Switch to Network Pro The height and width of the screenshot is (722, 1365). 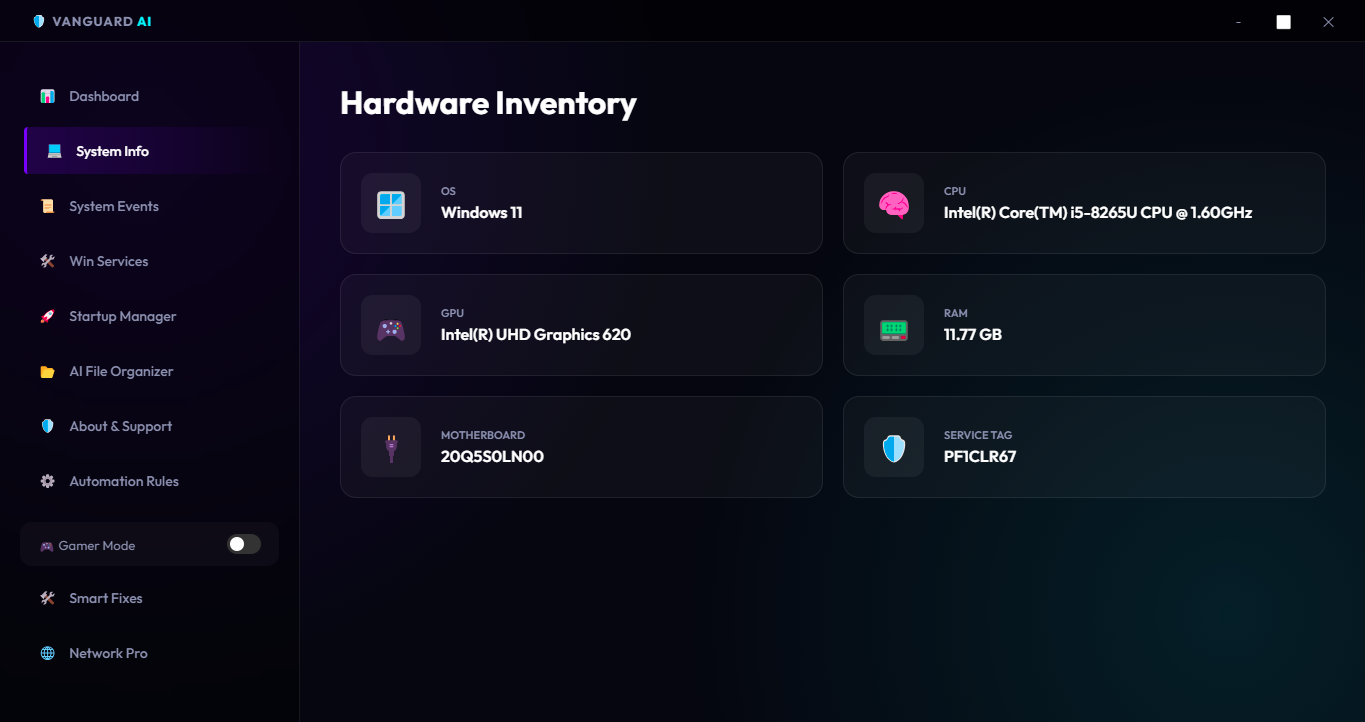tap(150, 653)
